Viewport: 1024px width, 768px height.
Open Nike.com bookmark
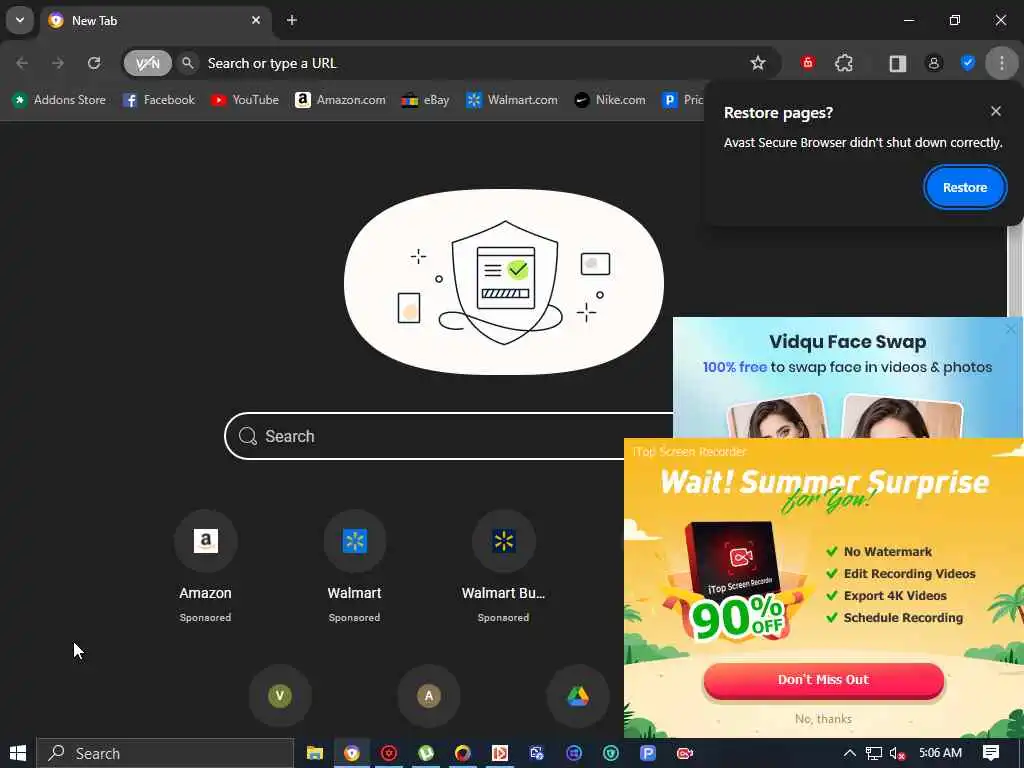click(x=610, y=100)
